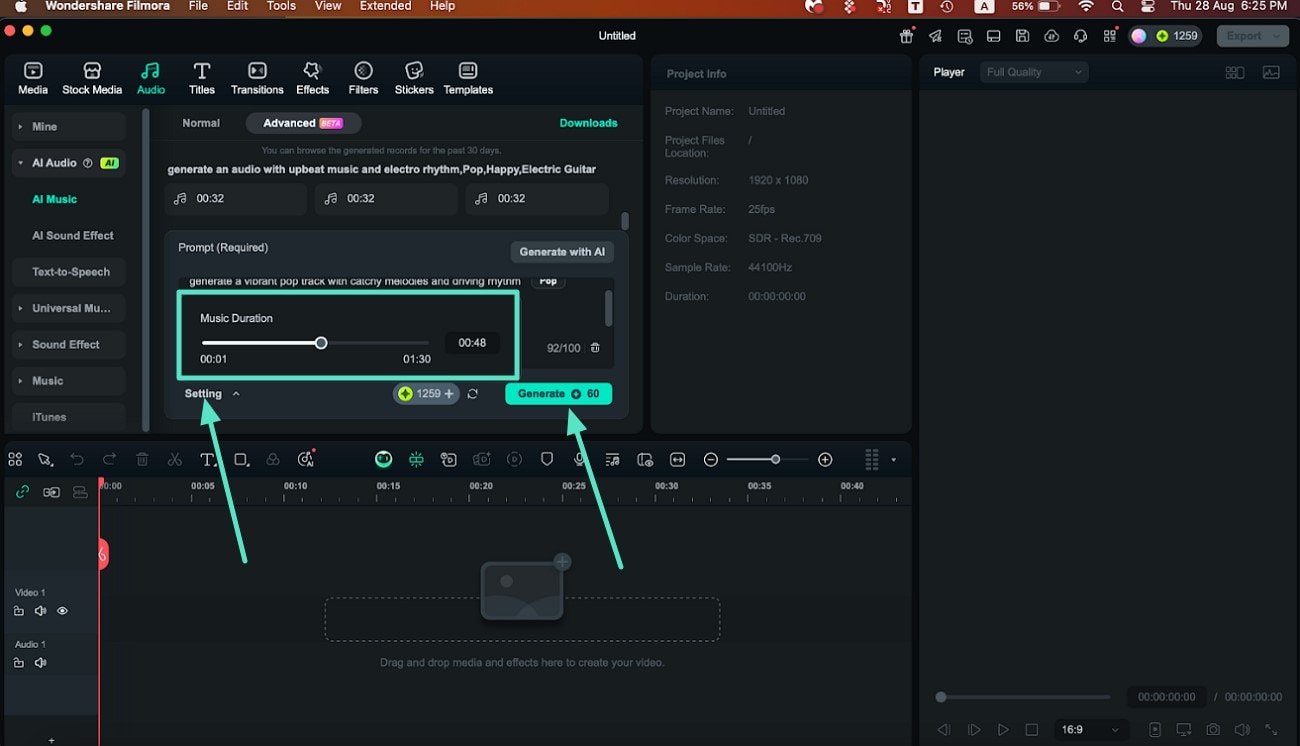Click the 00:48 duration field
This screenshot has height=746, width=1300.
tap(472, 343)
